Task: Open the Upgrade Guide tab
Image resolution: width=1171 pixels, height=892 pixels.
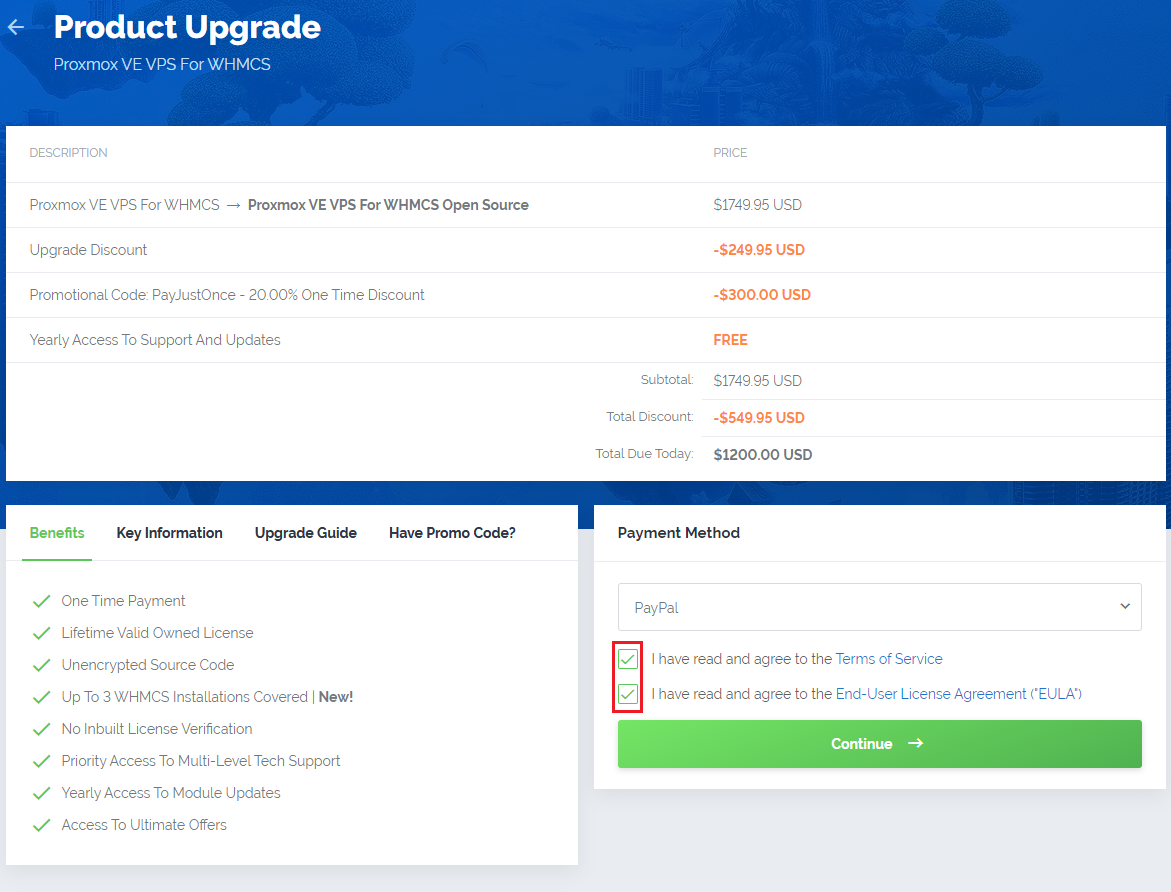Action: (x=305, y=533)
